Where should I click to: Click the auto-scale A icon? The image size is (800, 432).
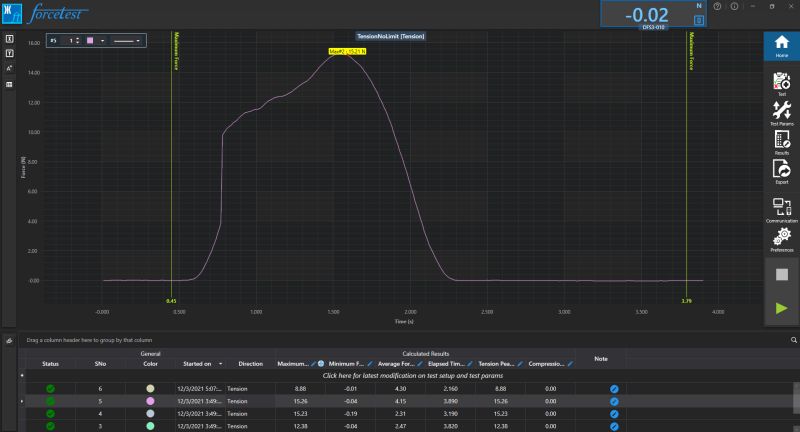tap(9, 68)
